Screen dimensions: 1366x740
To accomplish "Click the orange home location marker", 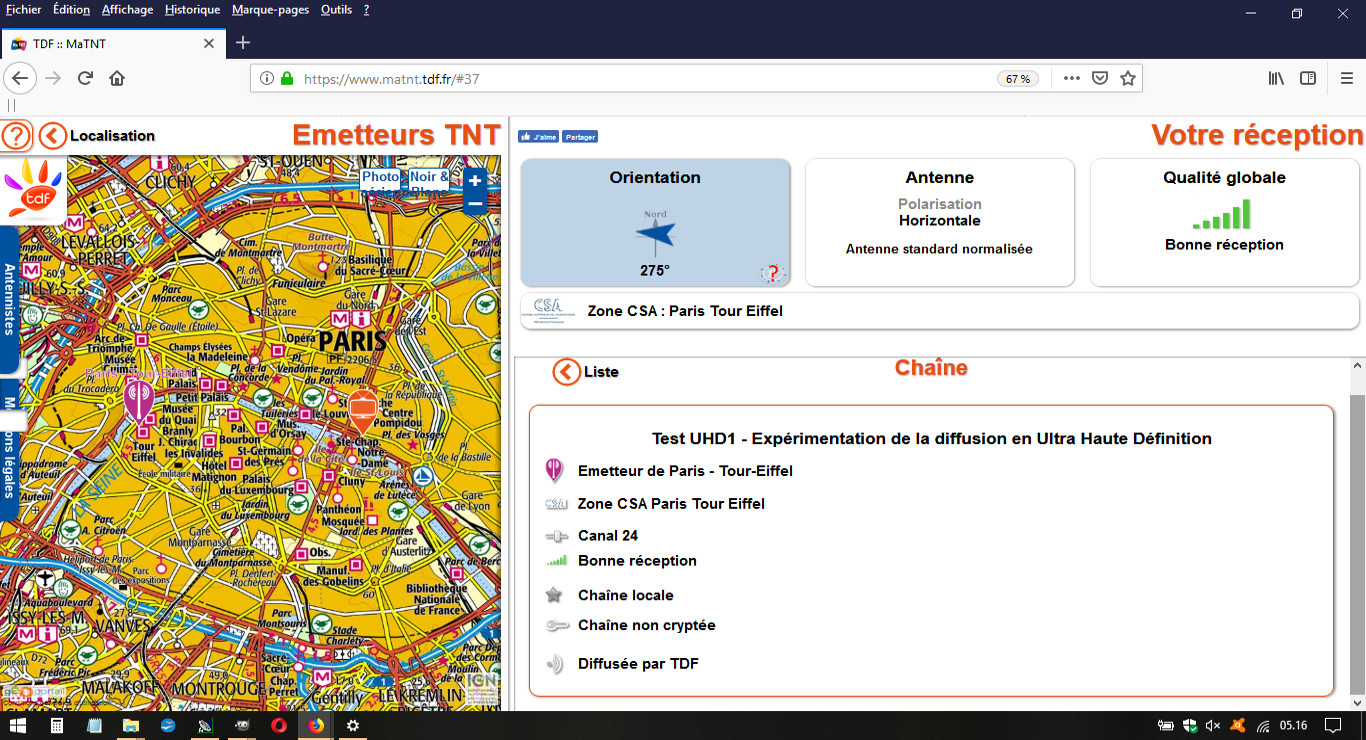I will (362, 412).
